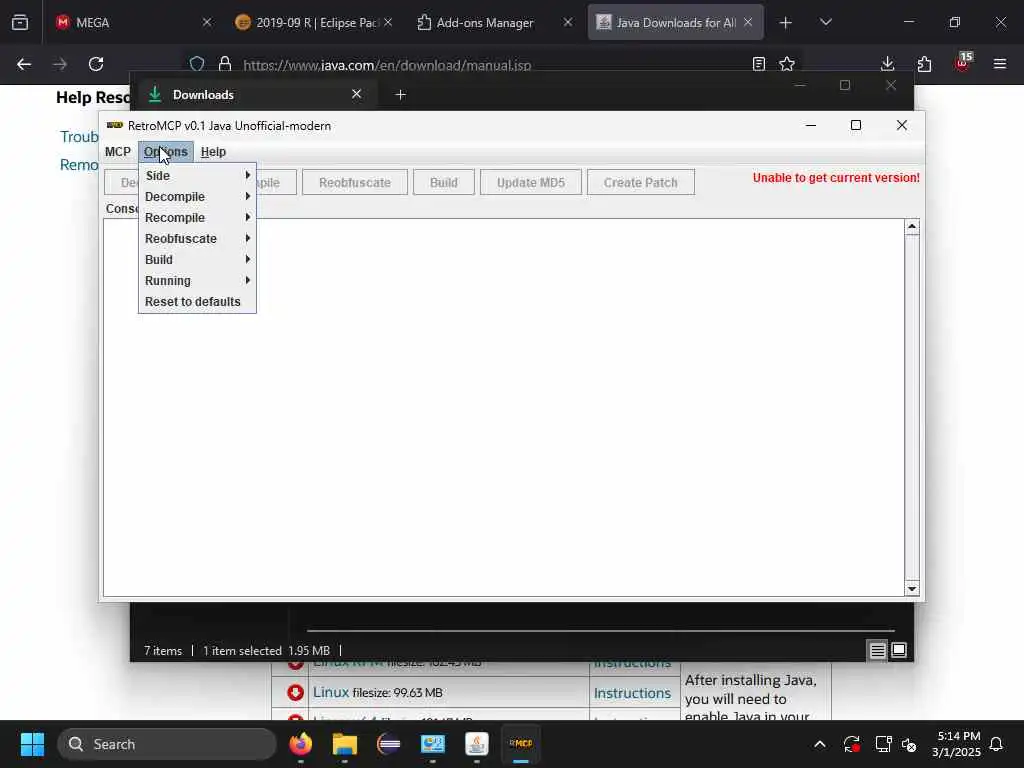Click 'Unable to get current version!' message

point(836,178)
